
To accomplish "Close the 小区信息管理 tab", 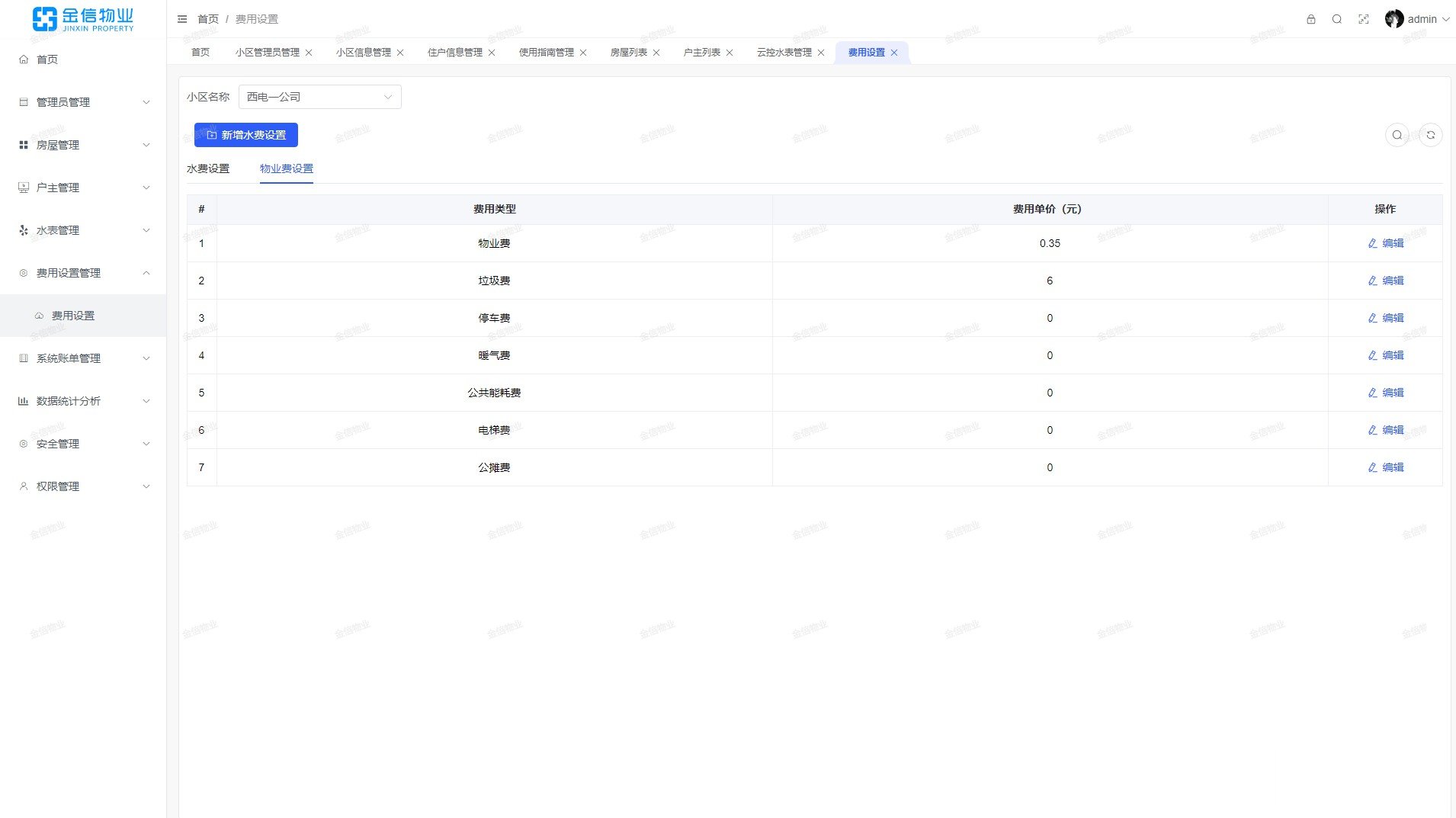I will pyautogui.click(x=400, y=53).
